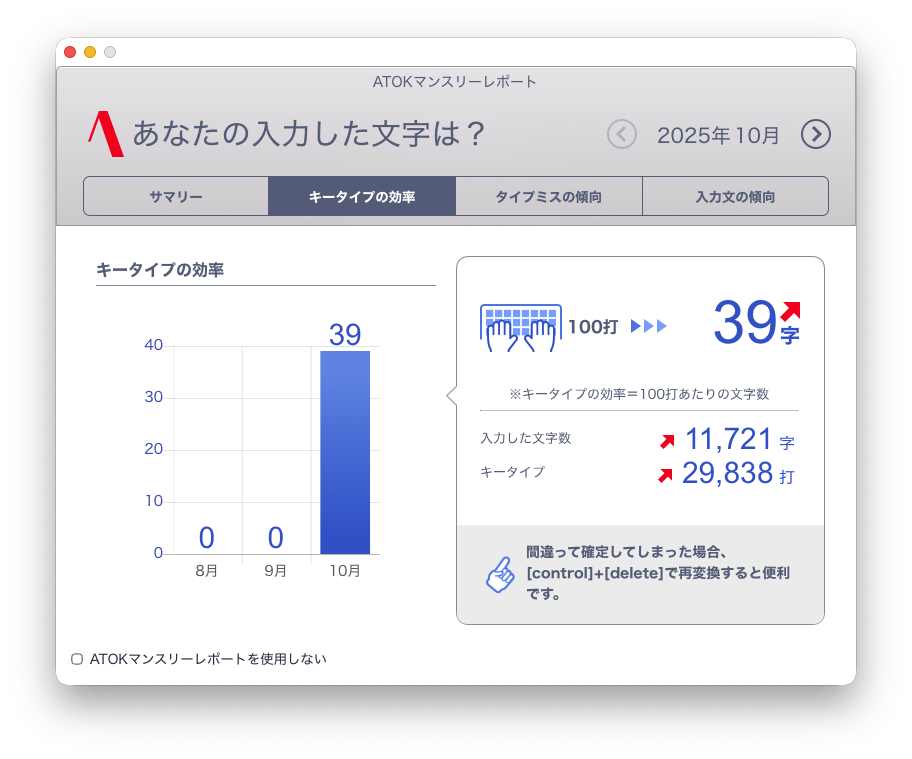Click the triple blue arrows after 100打
Screen dimensions: 912x759
click(x=648, y=326)
